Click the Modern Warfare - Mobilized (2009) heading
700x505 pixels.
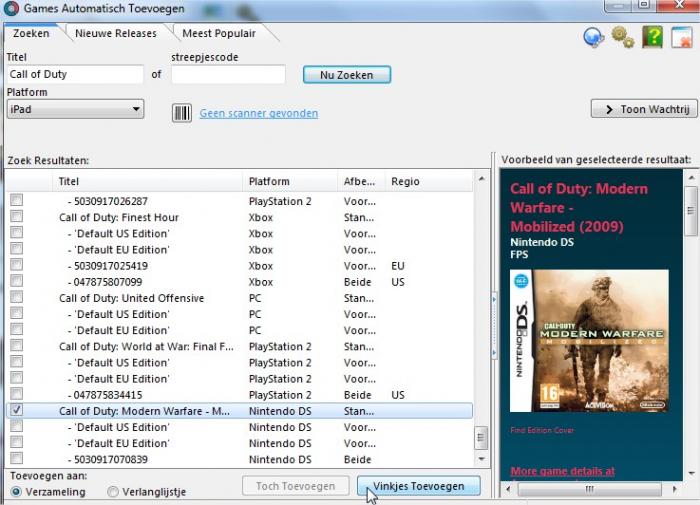pyautogui.click(x=579, y=208)
